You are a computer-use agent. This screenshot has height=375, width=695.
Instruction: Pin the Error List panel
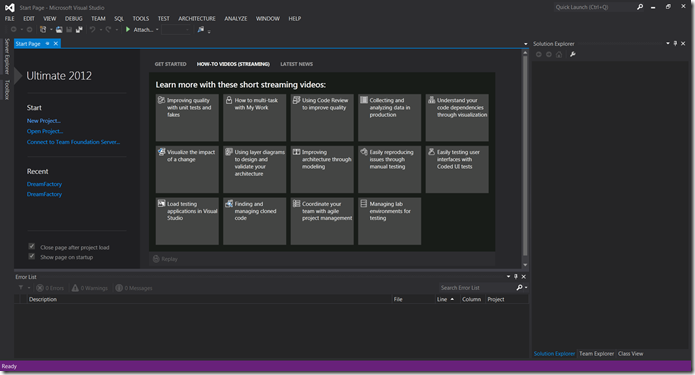[515, 277]
